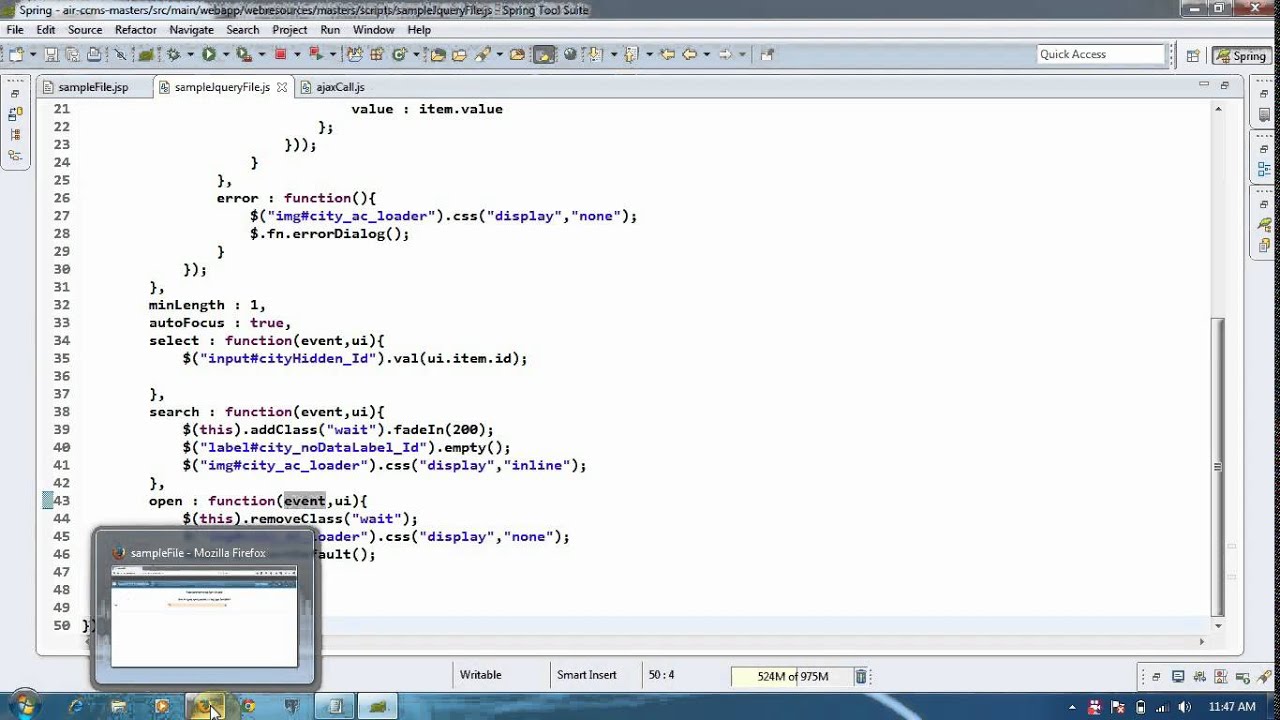Screen dimensions: 1280x720
Task: Click the New Java Class icon
Action: pos(400,54)
